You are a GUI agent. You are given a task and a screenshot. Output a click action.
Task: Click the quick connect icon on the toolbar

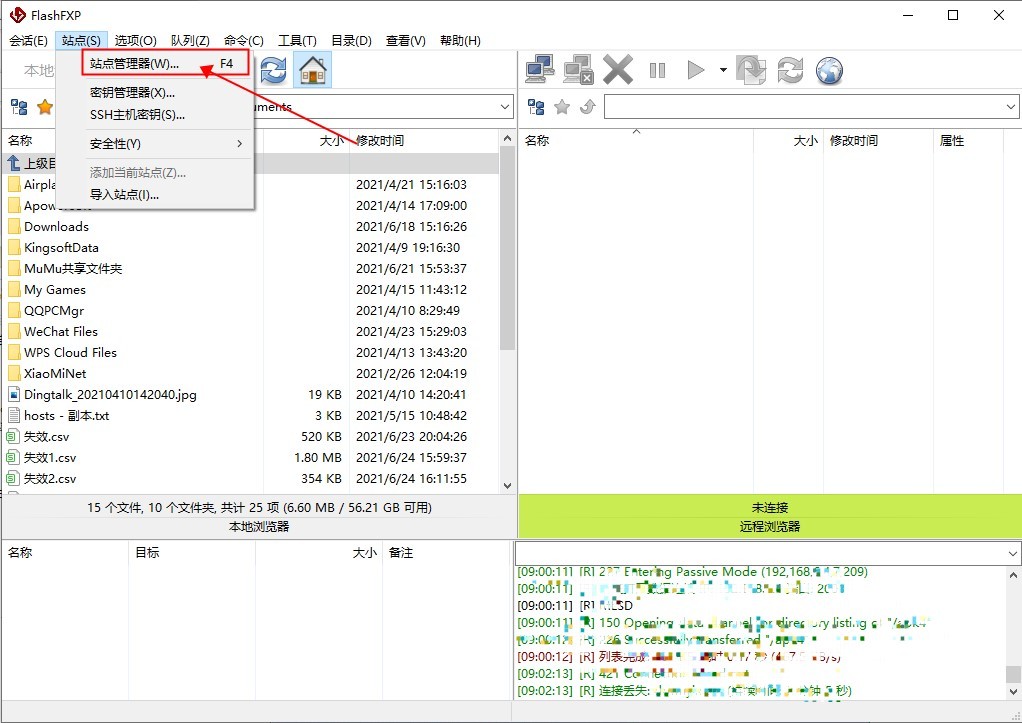(538, 70)
